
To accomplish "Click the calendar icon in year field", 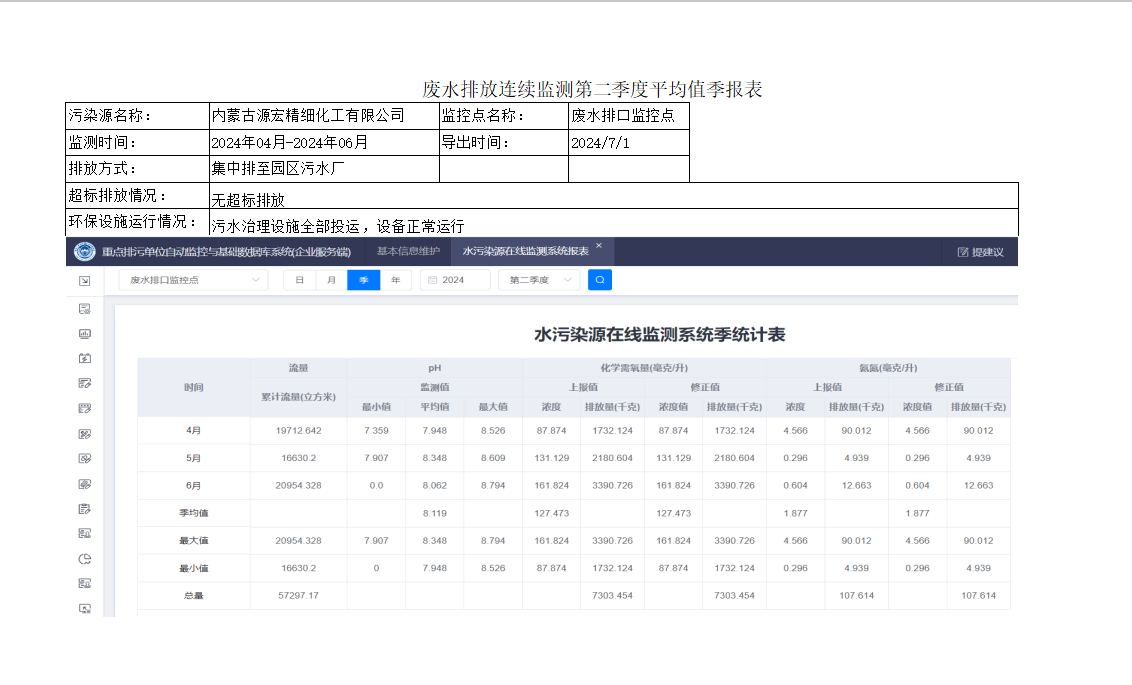I will pos(432,280).
